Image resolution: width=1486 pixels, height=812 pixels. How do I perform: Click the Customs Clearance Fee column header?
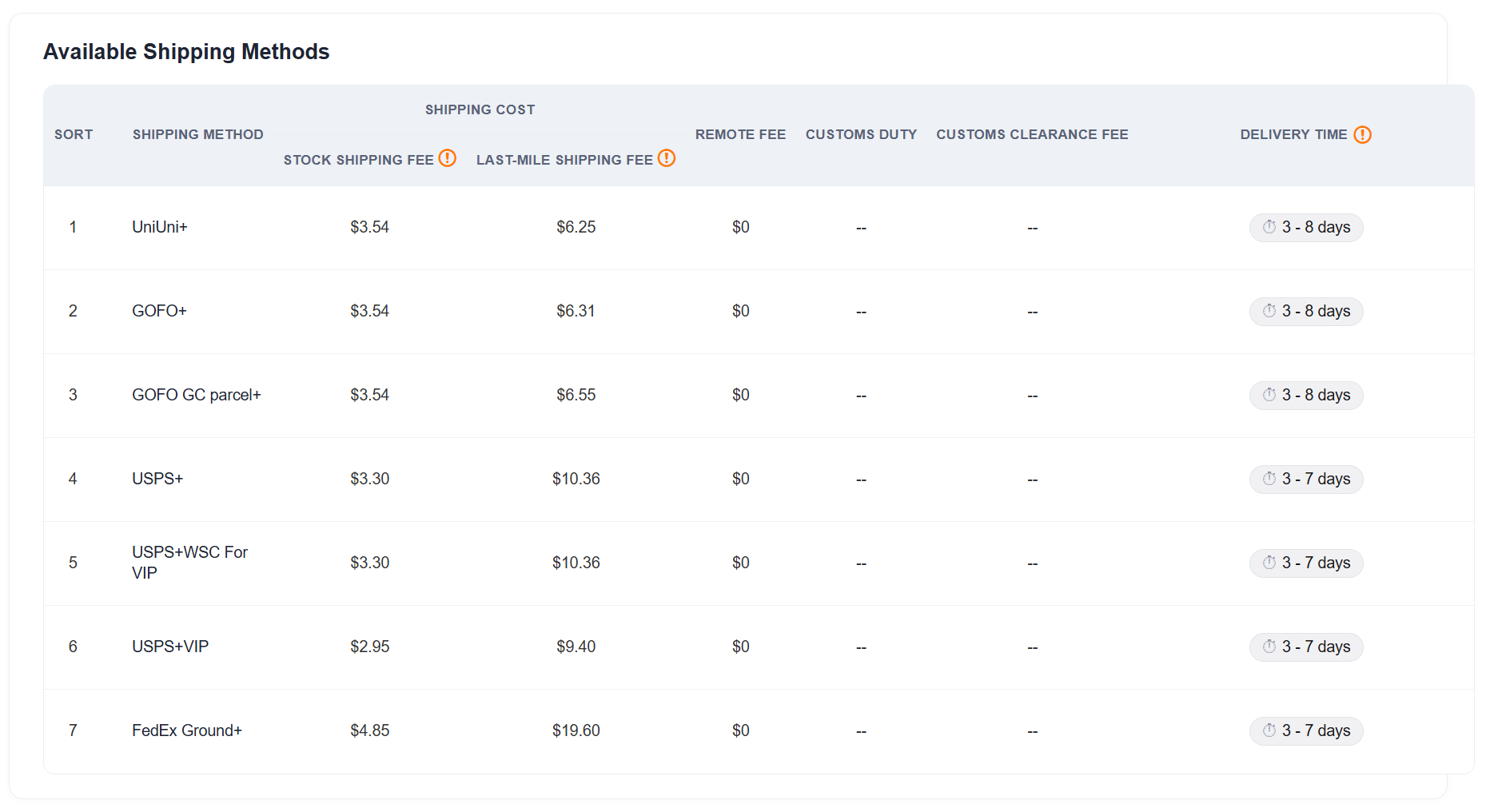tap(1033, 134)
